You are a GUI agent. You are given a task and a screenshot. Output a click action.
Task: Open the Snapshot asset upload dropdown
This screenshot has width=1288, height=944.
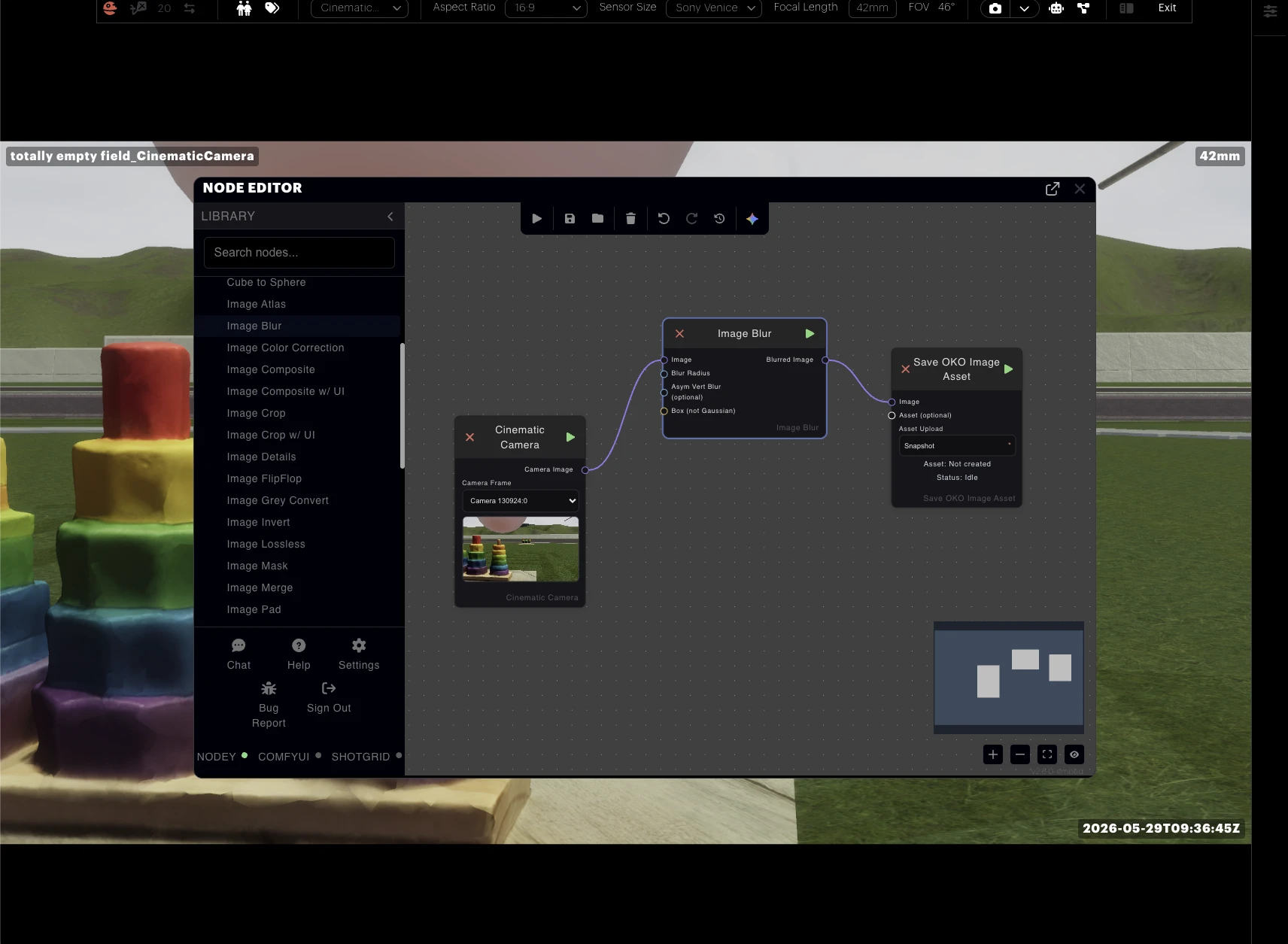click(x=957, y=446)
